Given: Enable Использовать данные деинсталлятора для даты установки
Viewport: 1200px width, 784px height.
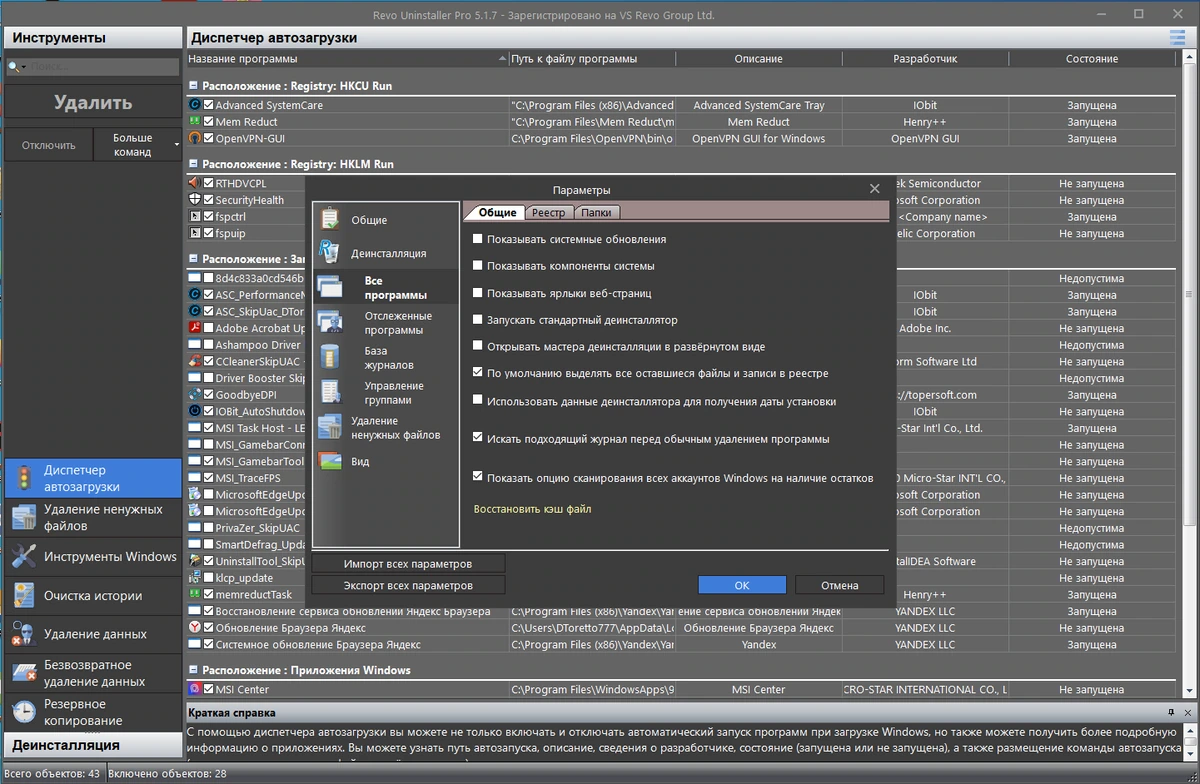Looking at the screenshot, I should click(478, 400).
